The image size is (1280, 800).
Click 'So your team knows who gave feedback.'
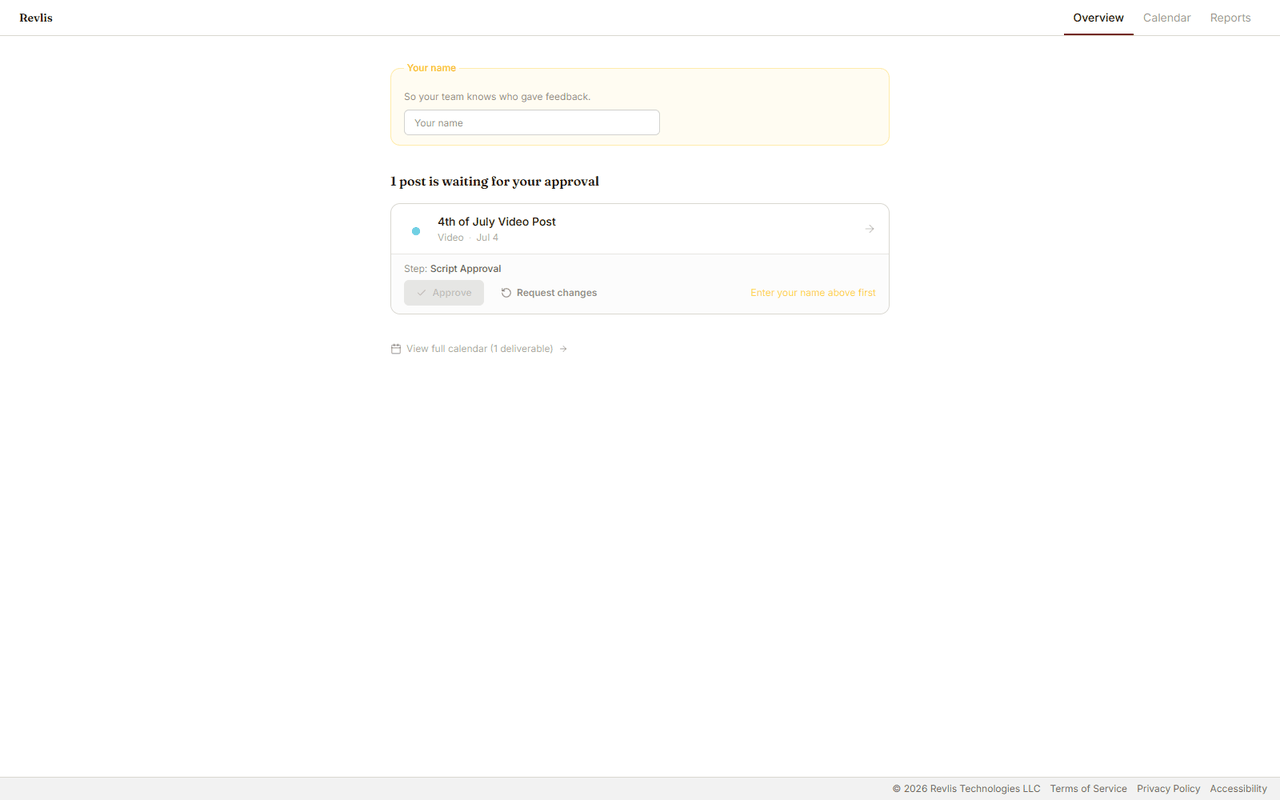pyautogui.click(x=497, y=97)
